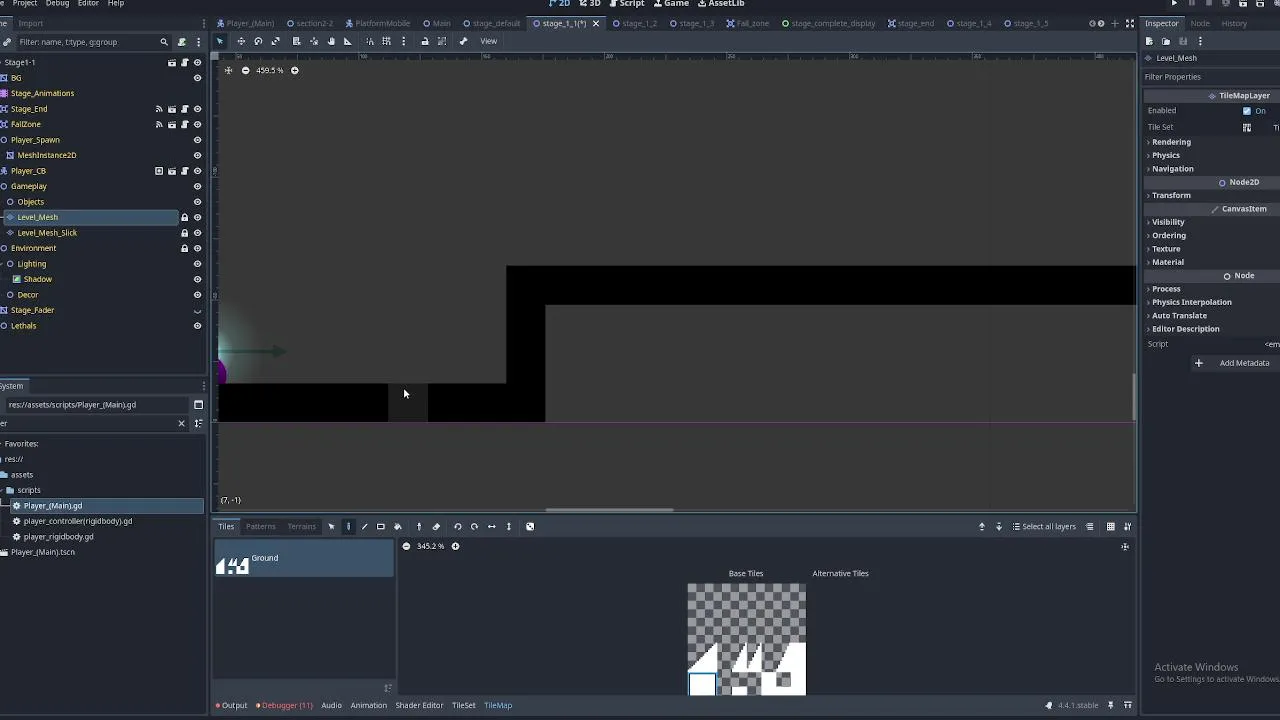Expand the Ordering section
Viewport: 1280px width, 720px height.
pyautogui.click(x=1168, y=236)
